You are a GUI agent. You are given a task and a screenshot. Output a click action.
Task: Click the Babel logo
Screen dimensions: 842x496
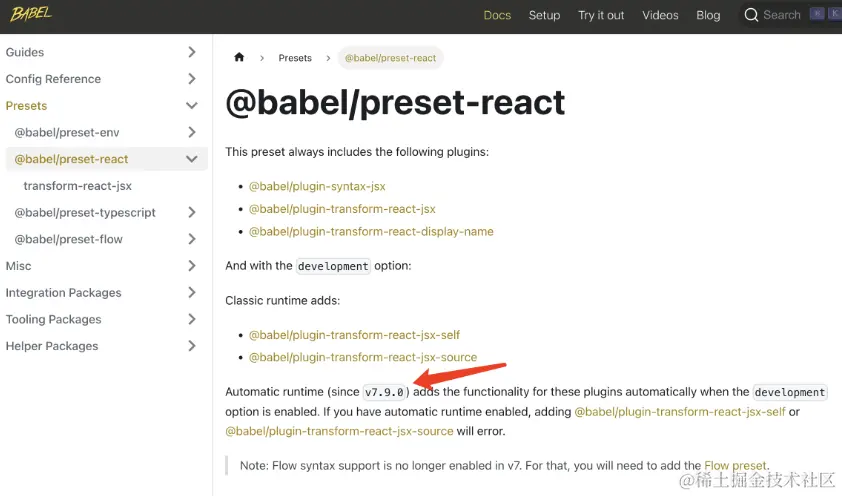pos(31,13)
